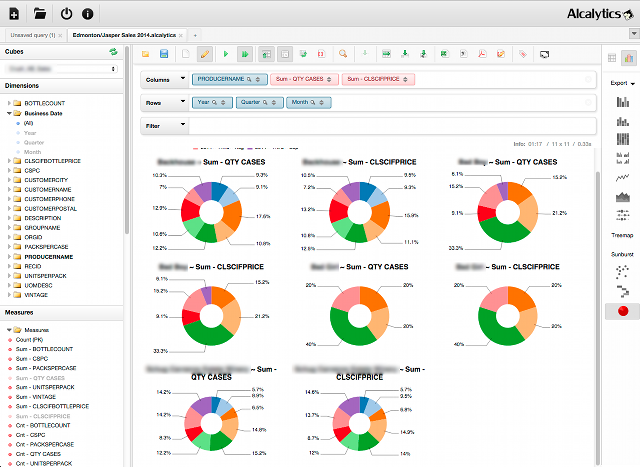Click the PRODUCERNAME column pill

click(x=229, y=79)
